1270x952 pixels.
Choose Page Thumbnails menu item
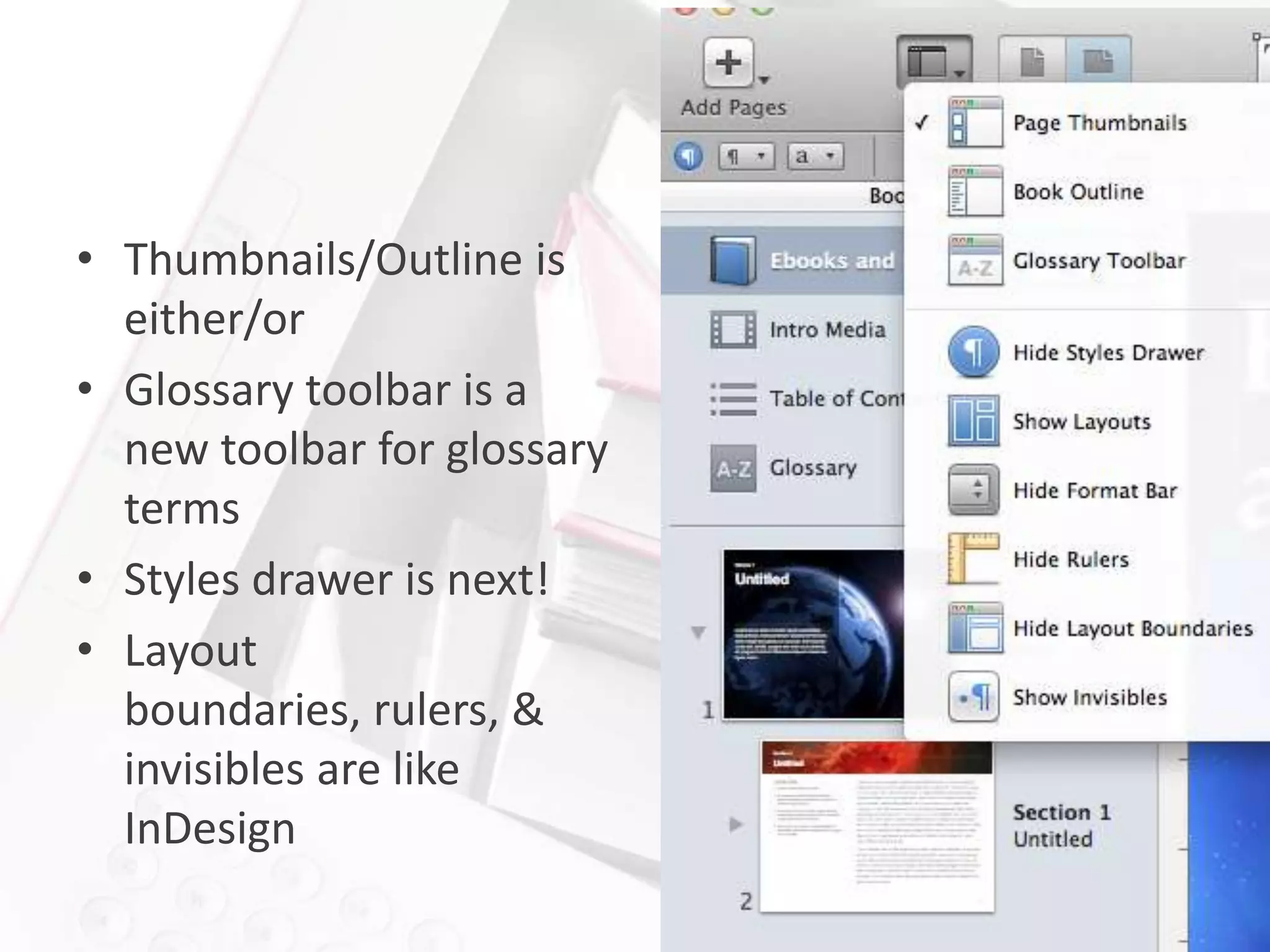click(x=1087, y=123)
